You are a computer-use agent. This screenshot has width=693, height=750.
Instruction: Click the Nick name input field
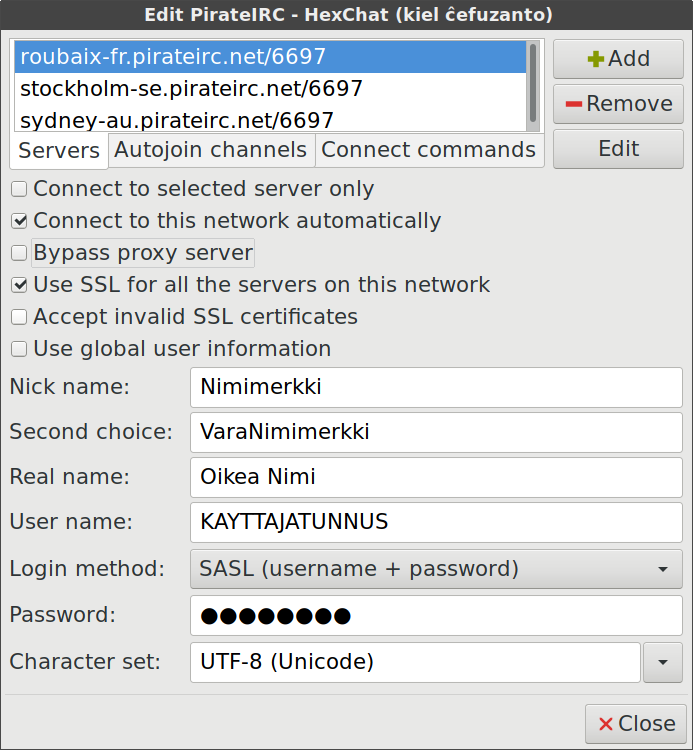tap(435, 387)
